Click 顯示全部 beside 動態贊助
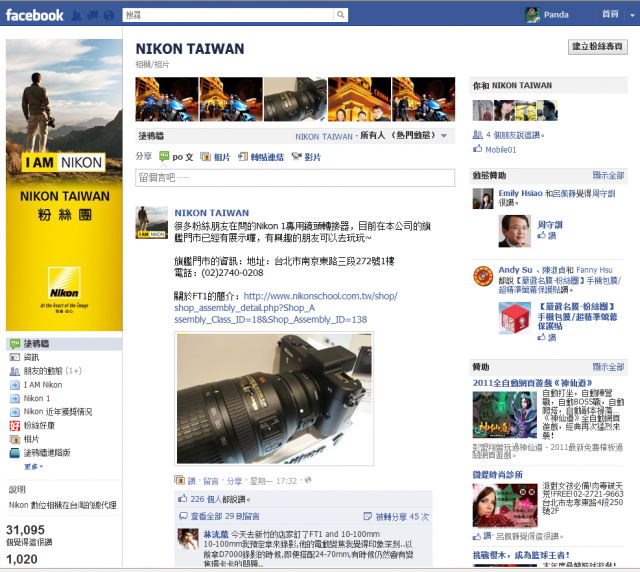Image resolution: width=640 pixels, height=572 pixels. coord(608,175)
